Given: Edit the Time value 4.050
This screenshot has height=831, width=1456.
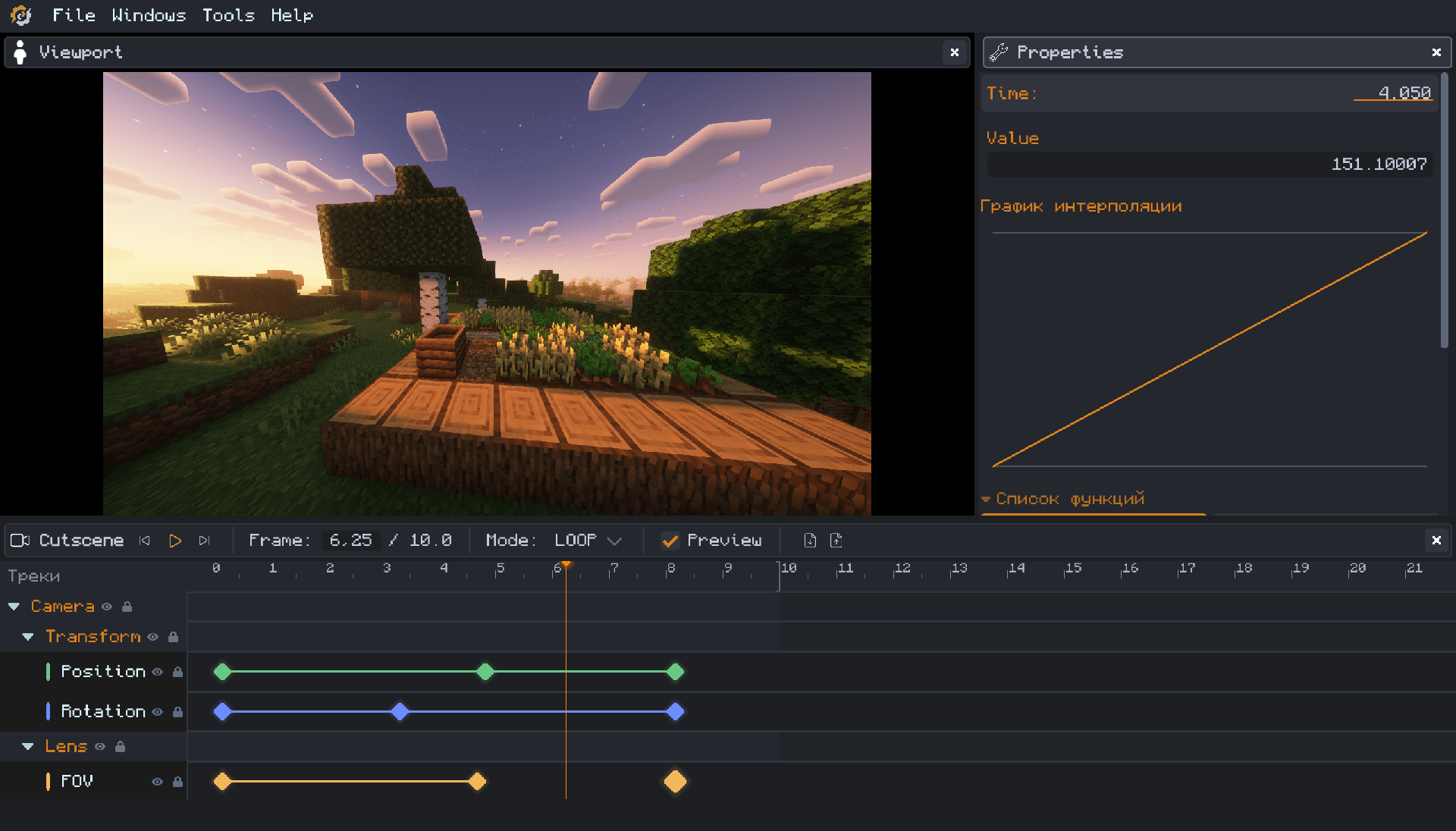Looking at the screenshot, I should point(1392,93).
